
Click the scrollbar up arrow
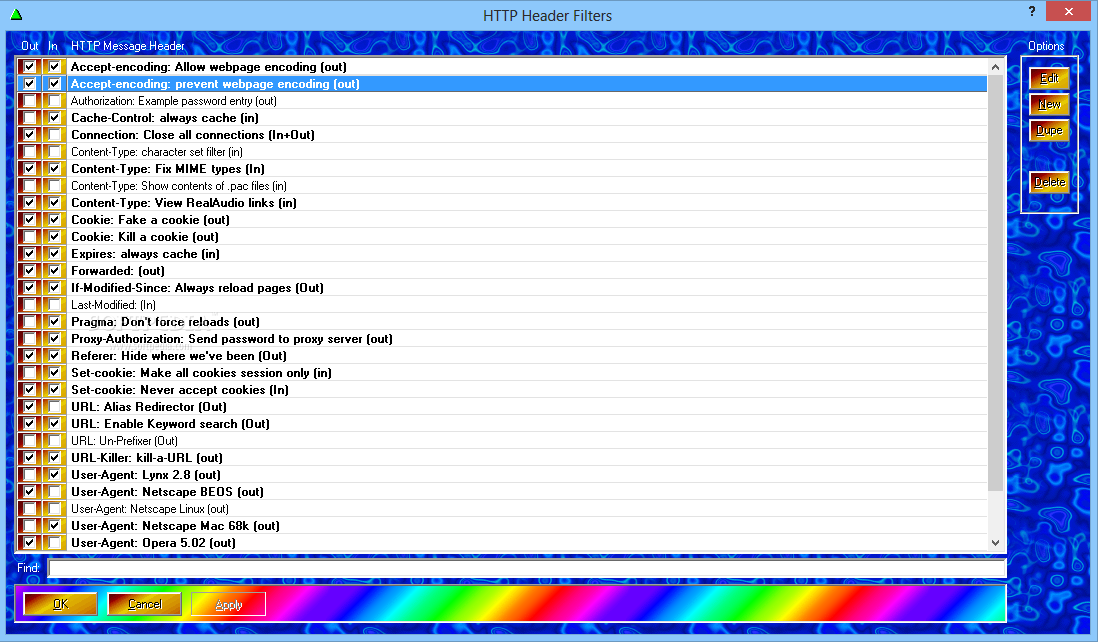pos(995,67)
